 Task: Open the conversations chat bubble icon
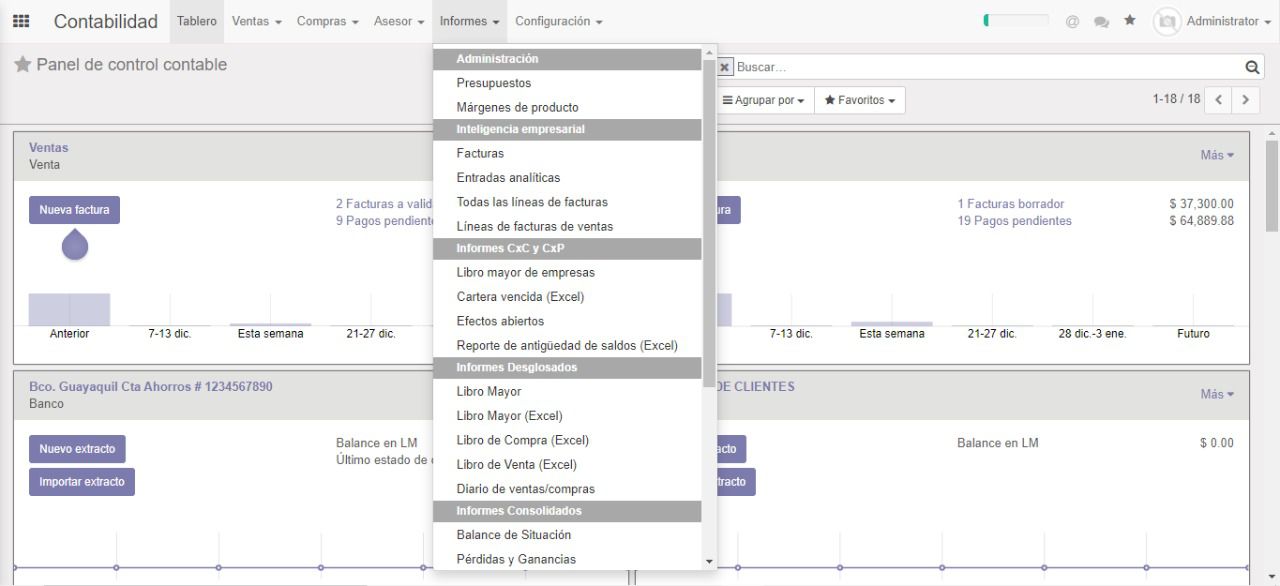[x=1101, y=21]
